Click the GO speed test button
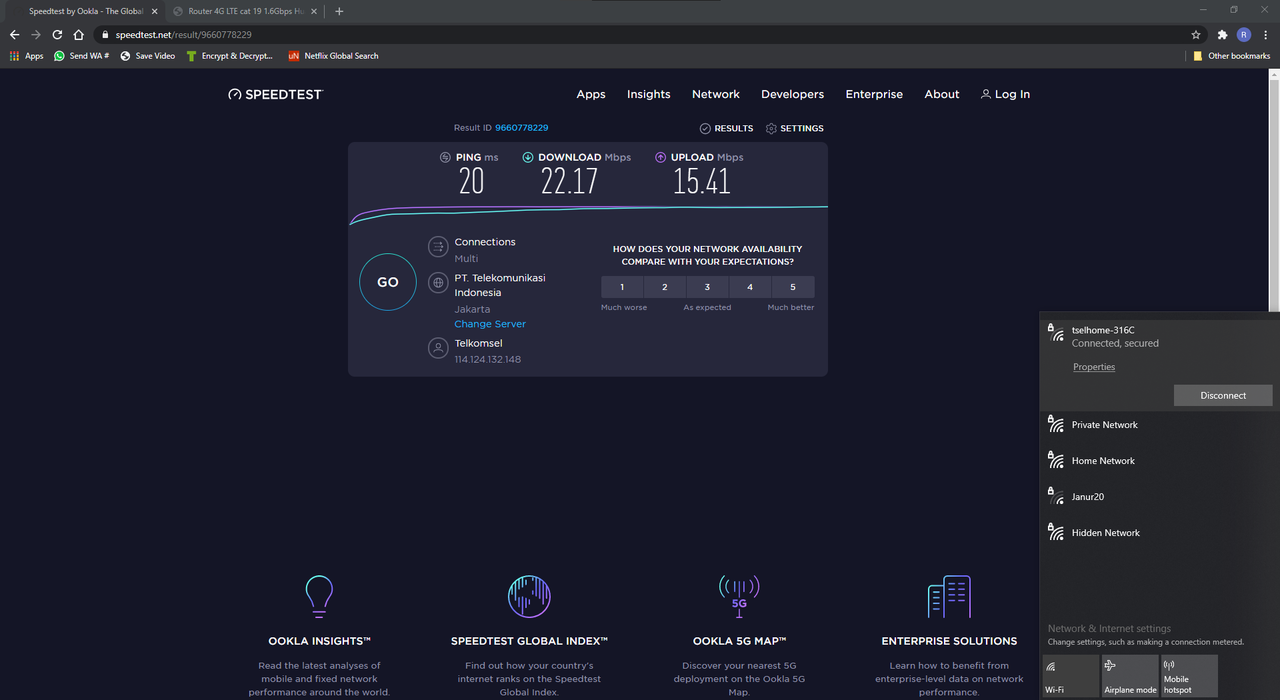1280x700 pixels. click(x=388, y=282)
